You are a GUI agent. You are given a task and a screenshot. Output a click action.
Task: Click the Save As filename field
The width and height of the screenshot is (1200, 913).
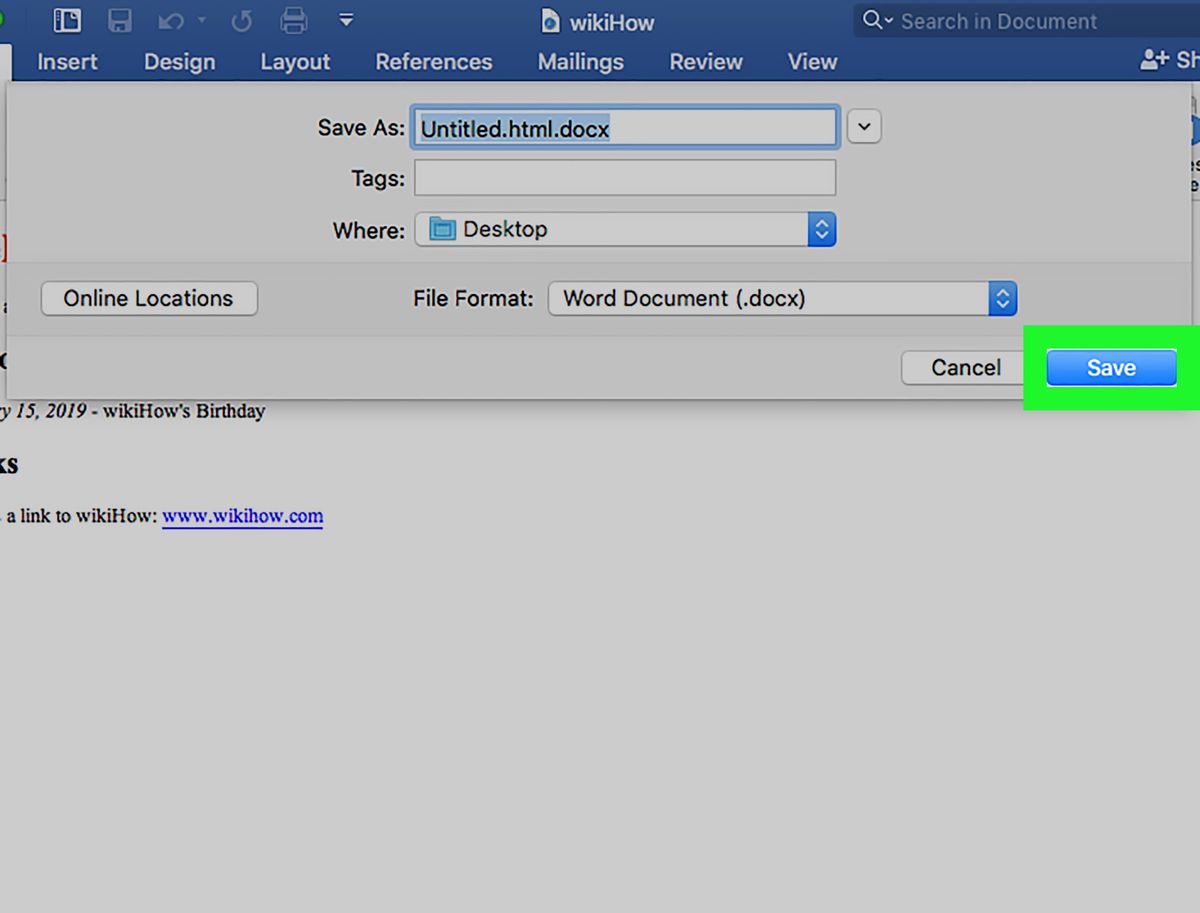click(x=626, y=128)
